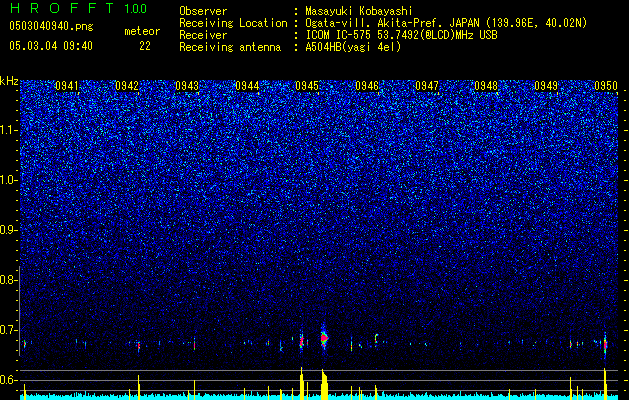Click the 0.9 frequency axis label
Image resolution: width=629 pixels, height=400 pixels.
click(8, 230)
